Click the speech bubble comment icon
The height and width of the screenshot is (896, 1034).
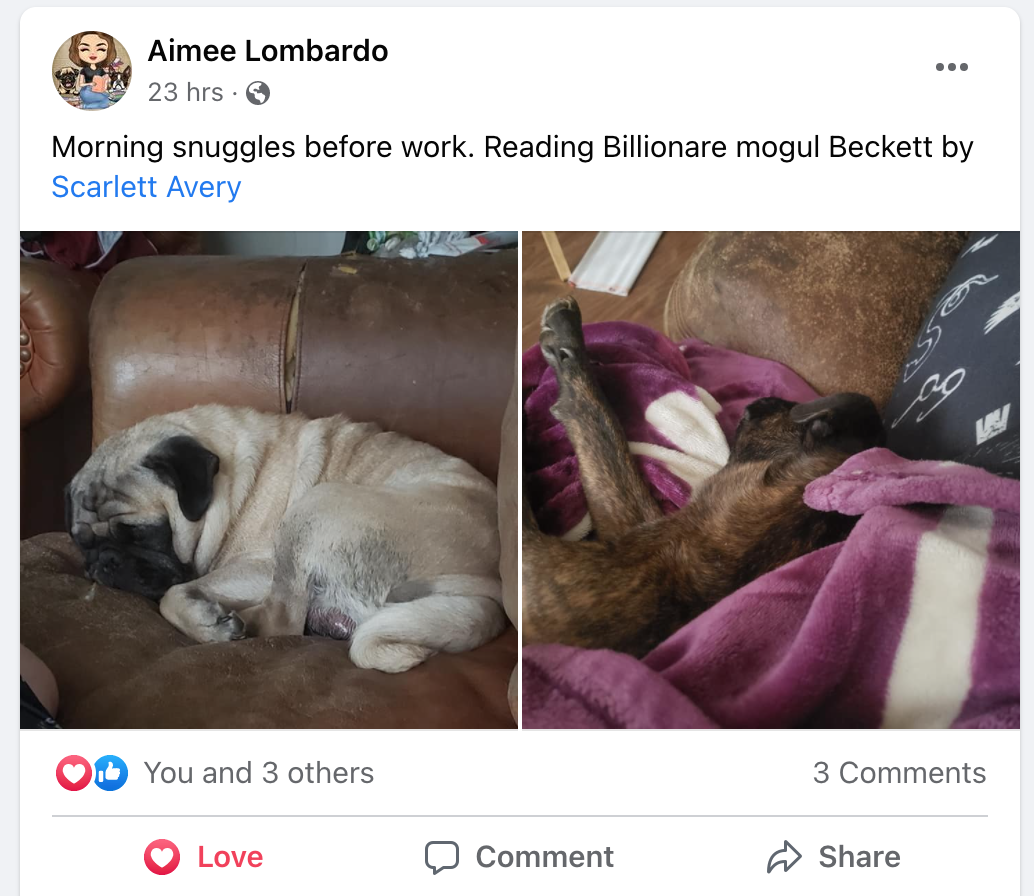[x=441, y=857]
